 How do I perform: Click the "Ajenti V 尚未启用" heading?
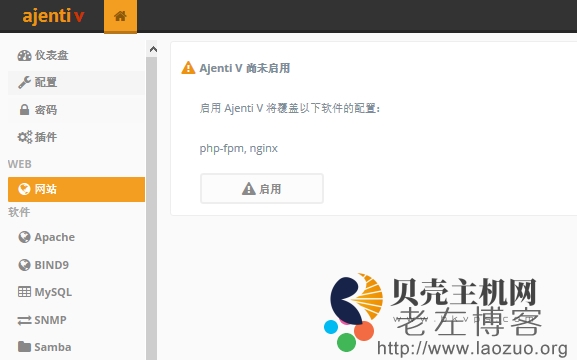(245, 68)
